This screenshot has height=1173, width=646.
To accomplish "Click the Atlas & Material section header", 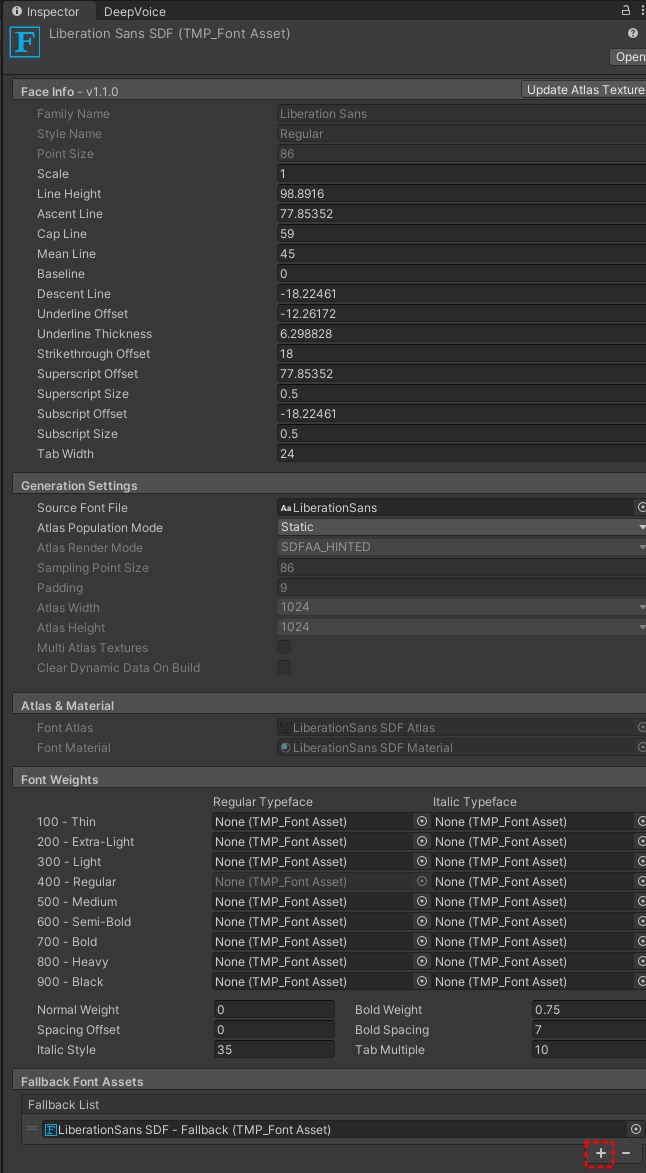I will pos(329,705).
